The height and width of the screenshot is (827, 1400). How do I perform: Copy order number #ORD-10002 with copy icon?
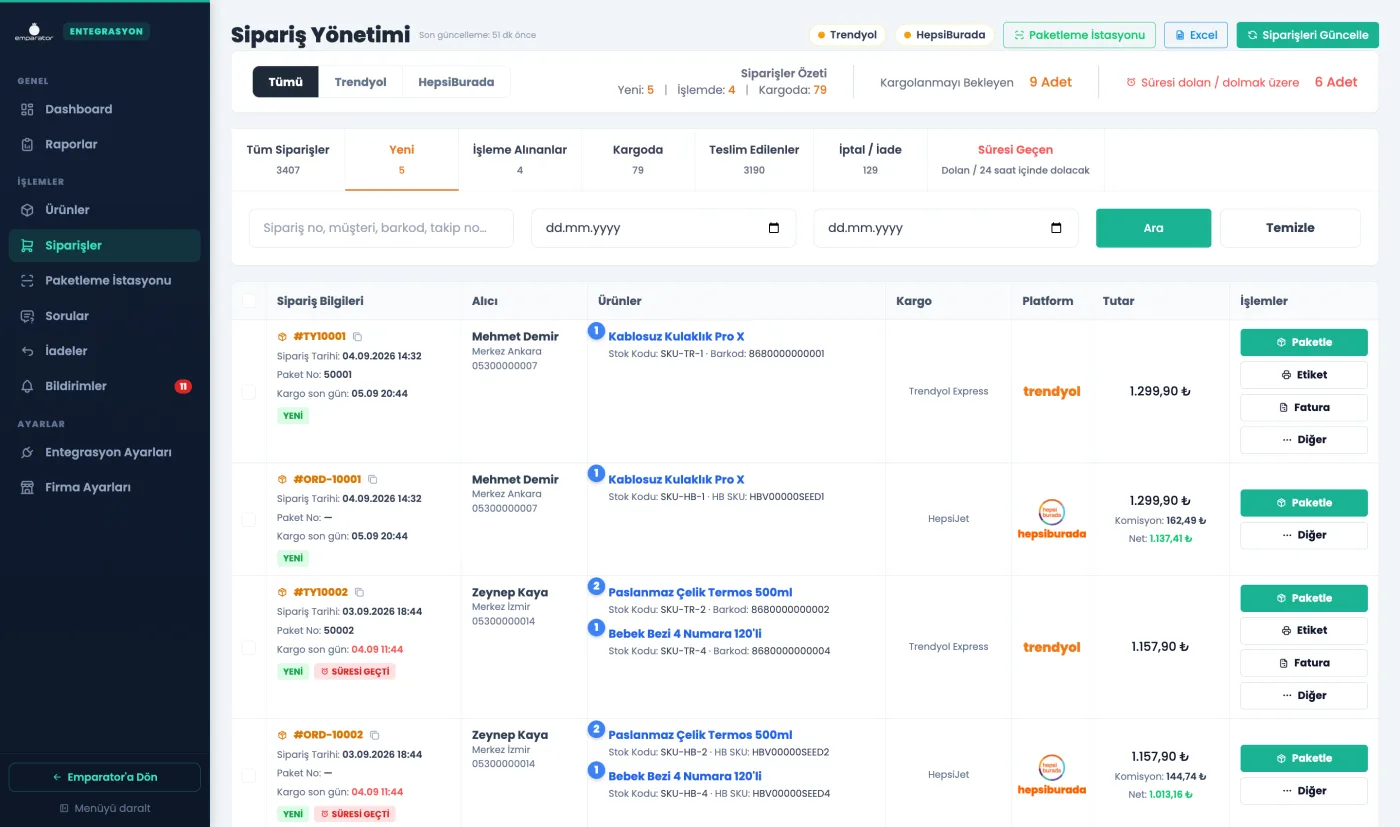pos(375,735)
